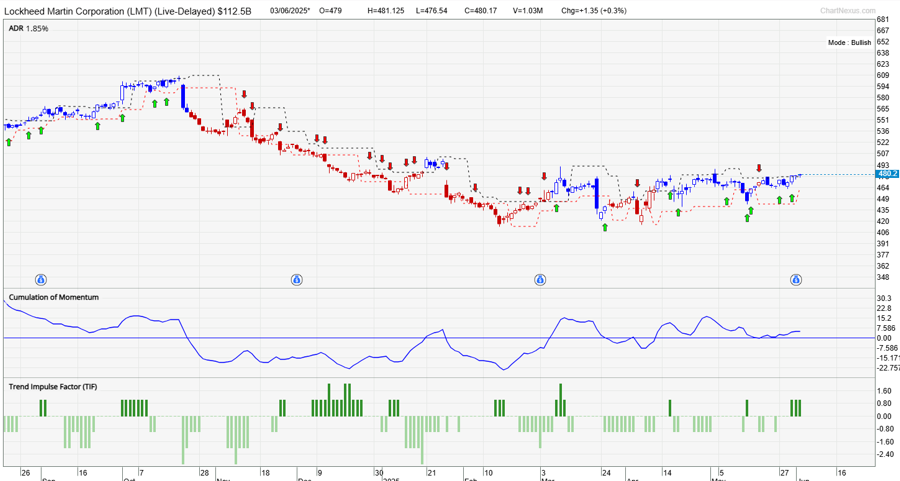Click the leftmost red sell arrow

point(244,94)
